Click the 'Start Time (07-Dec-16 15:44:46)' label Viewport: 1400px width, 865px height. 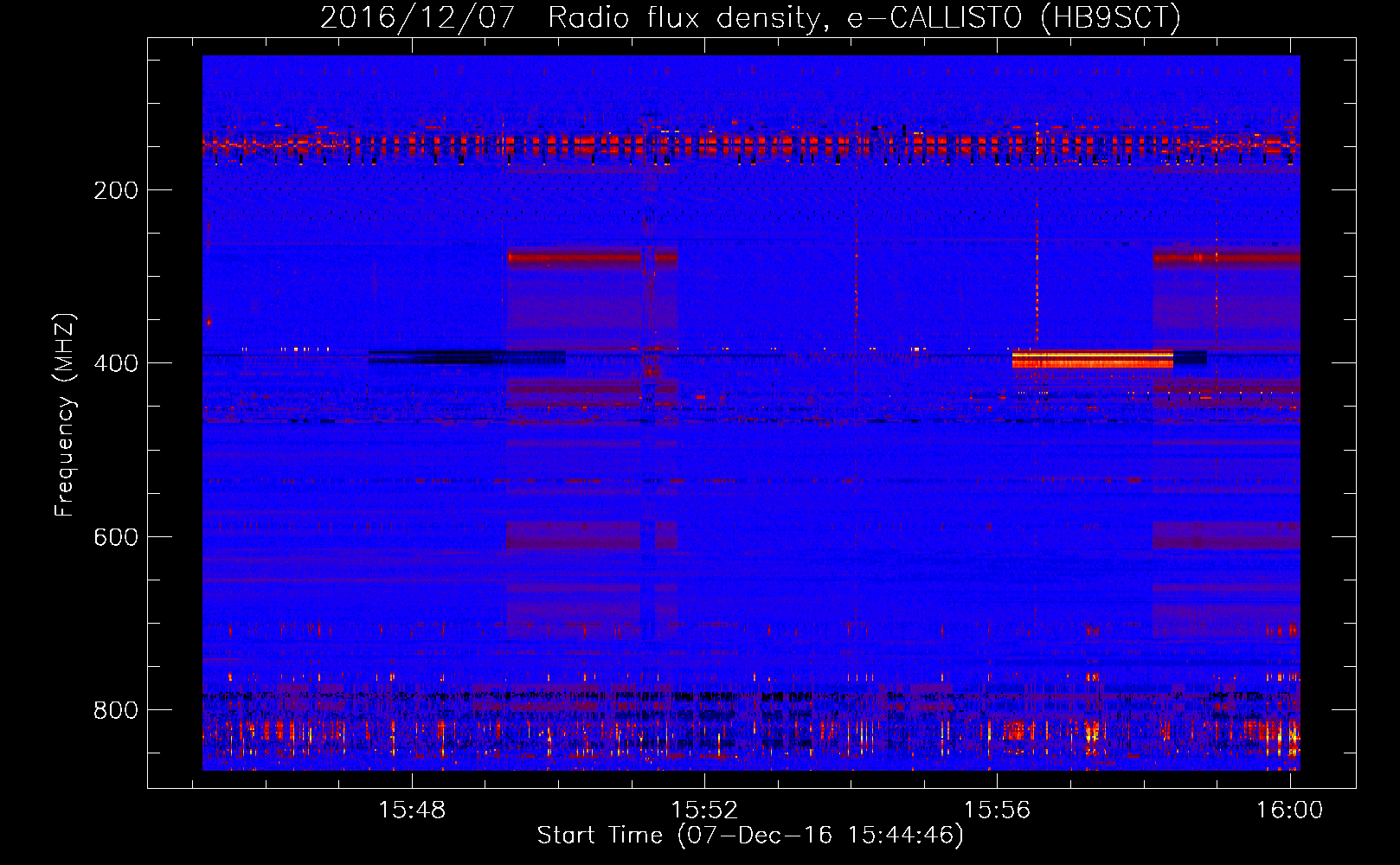(750, 836)
